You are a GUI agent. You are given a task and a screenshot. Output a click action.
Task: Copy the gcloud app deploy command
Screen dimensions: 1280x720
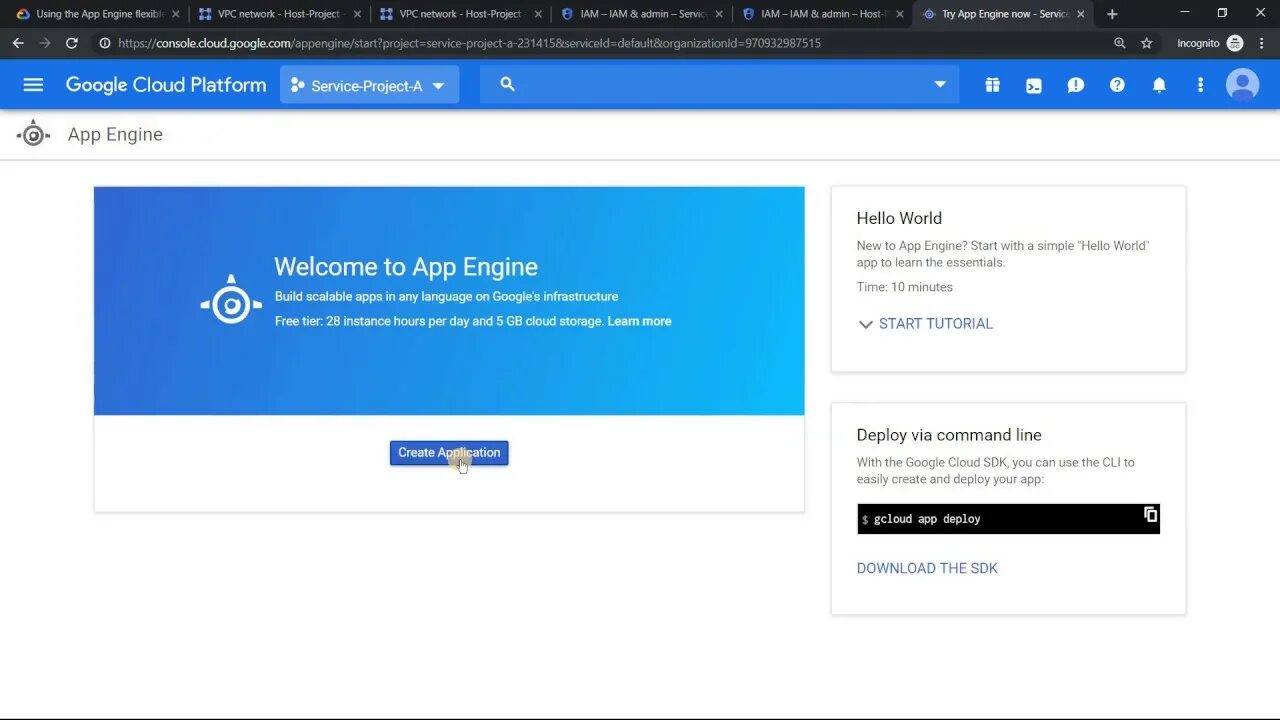tap(1150, 514)
